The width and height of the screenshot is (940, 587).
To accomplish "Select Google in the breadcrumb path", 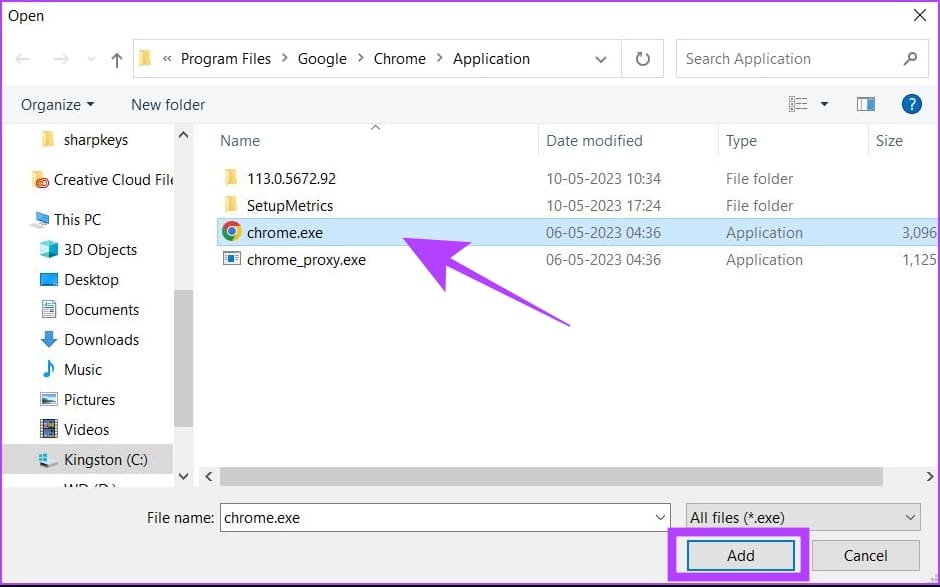I will tap(322, 59).
